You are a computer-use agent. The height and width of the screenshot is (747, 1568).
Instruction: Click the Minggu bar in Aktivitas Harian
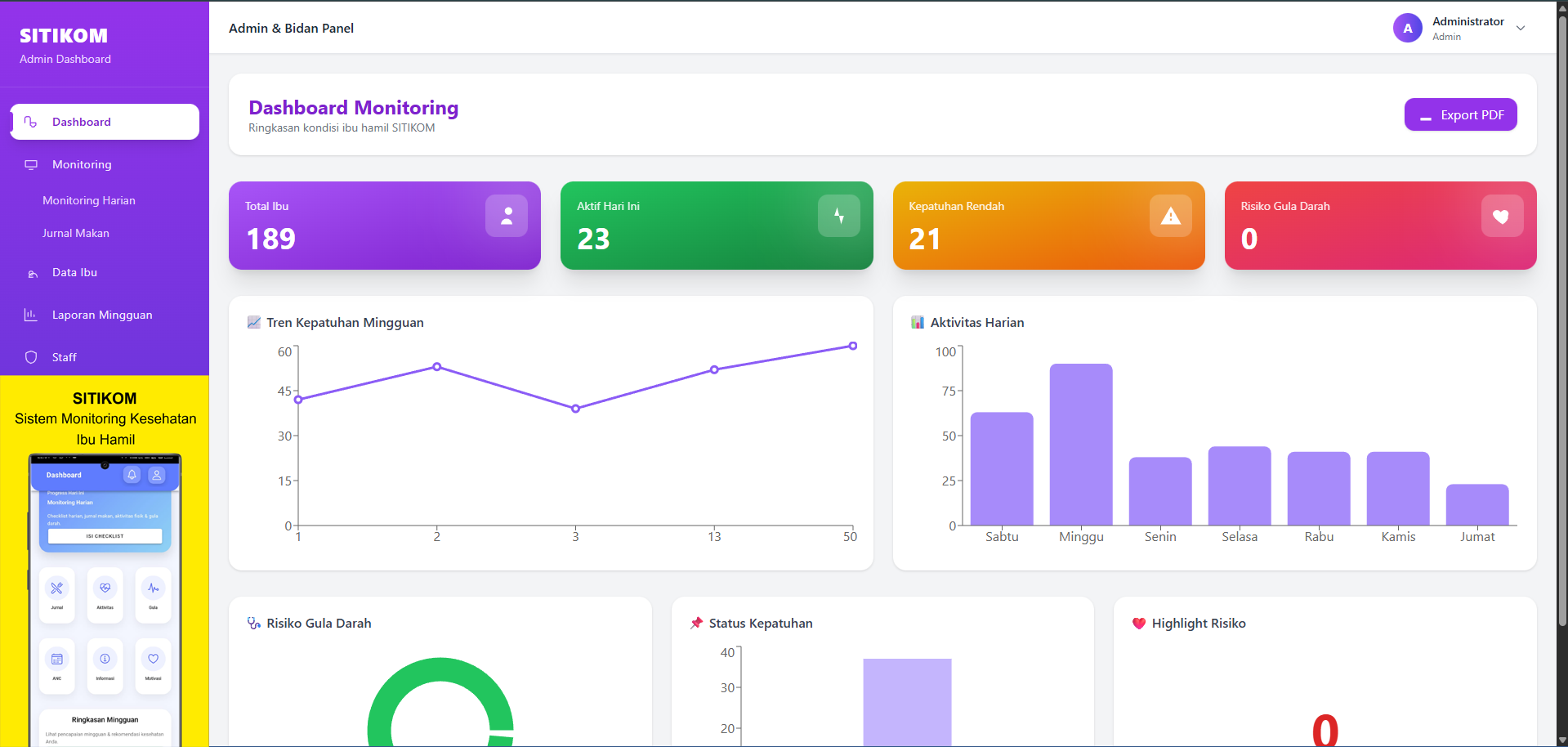pyautogui.click(x=1081, y=445)
